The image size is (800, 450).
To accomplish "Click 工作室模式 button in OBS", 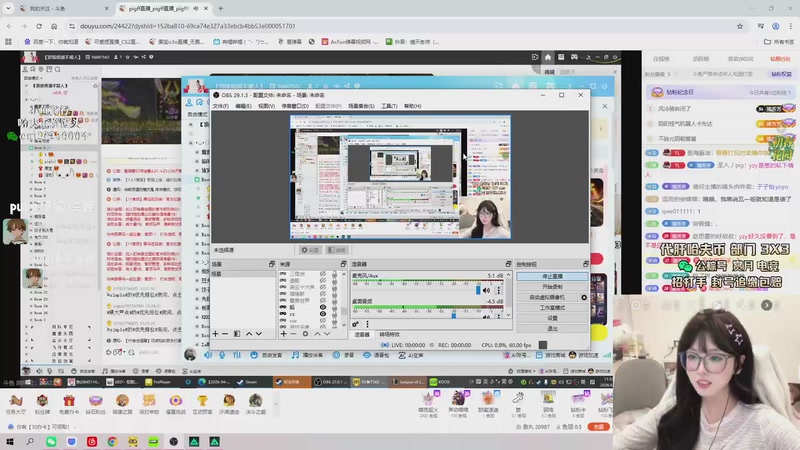I will pyautogui.click(x=552, y=308).
